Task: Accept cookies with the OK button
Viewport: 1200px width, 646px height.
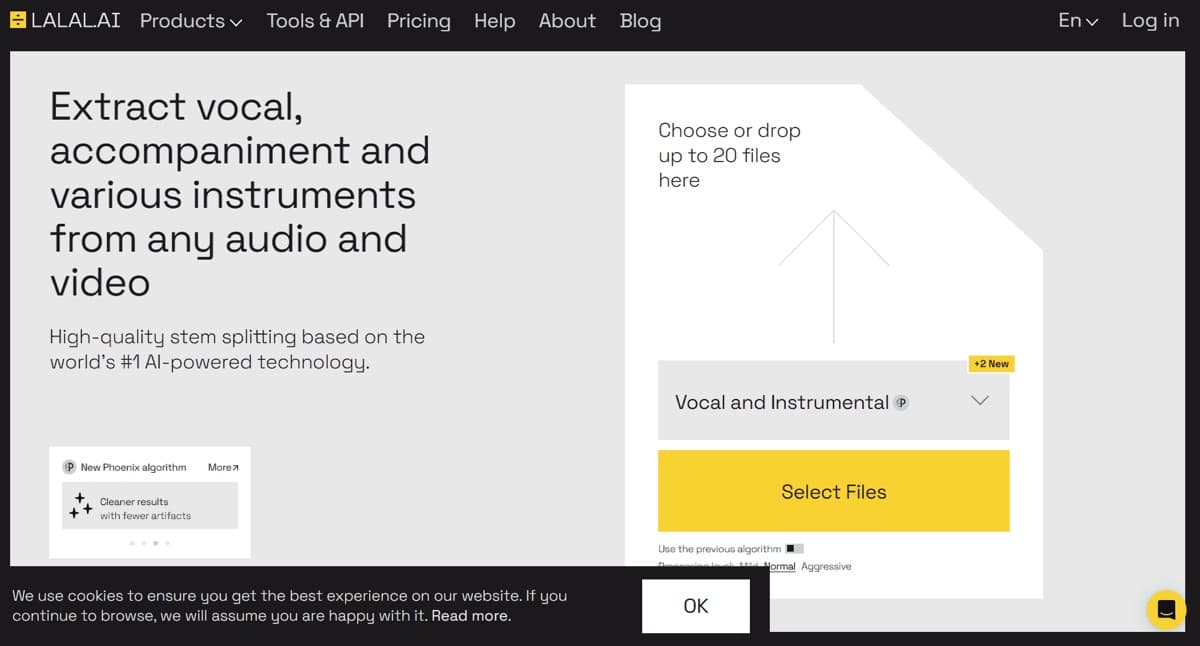Action: click(696, 606)
